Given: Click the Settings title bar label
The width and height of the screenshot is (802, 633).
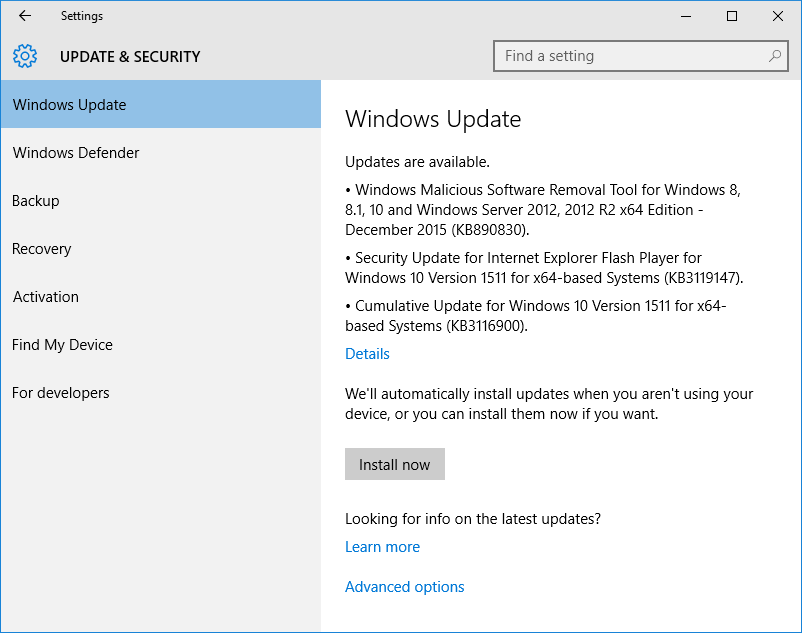Looking at the screenshot, I should [82, 16].
